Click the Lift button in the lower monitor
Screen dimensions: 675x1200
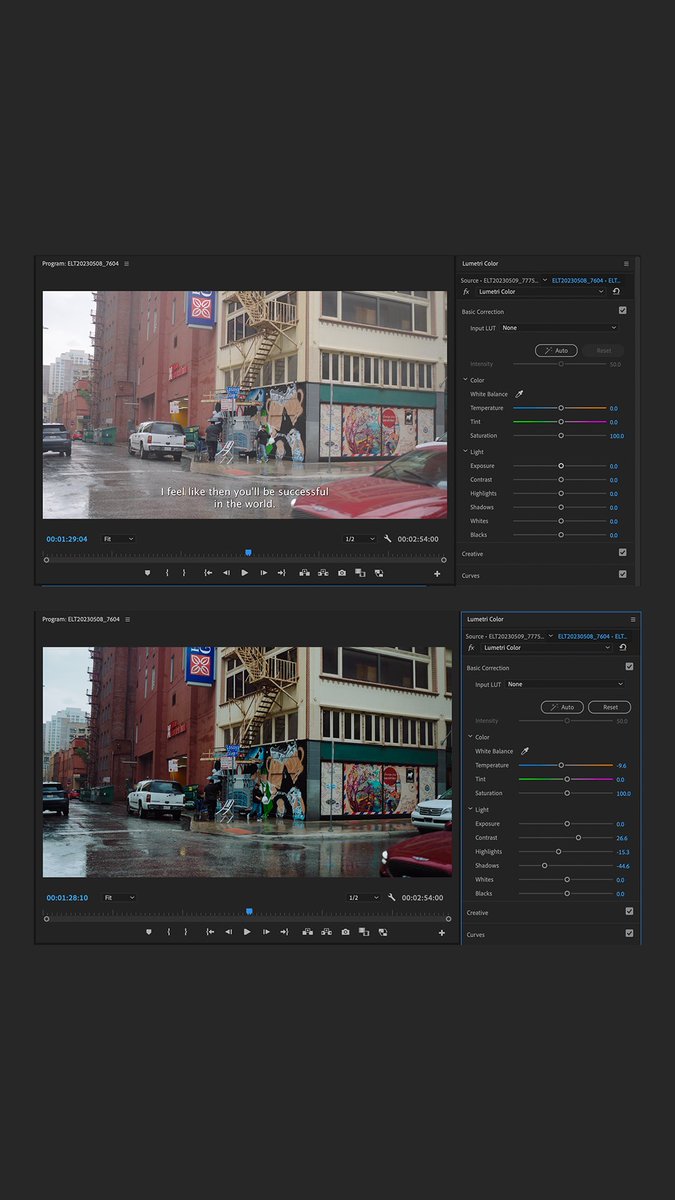(x=308, y=932)
